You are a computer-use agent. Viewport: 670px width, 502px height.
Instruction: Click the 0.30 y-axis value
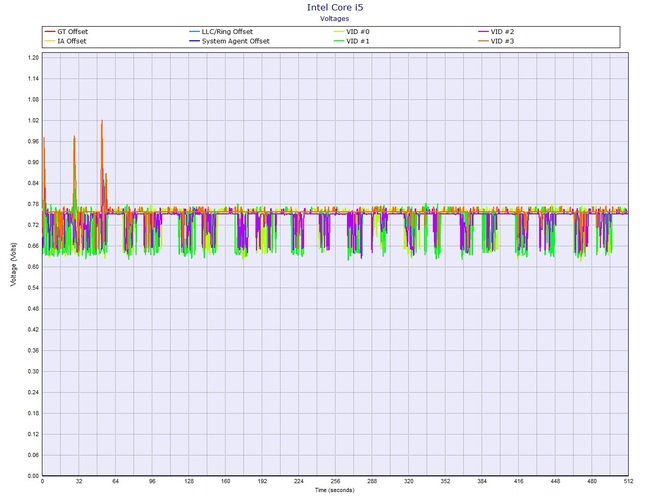[33, 372]
